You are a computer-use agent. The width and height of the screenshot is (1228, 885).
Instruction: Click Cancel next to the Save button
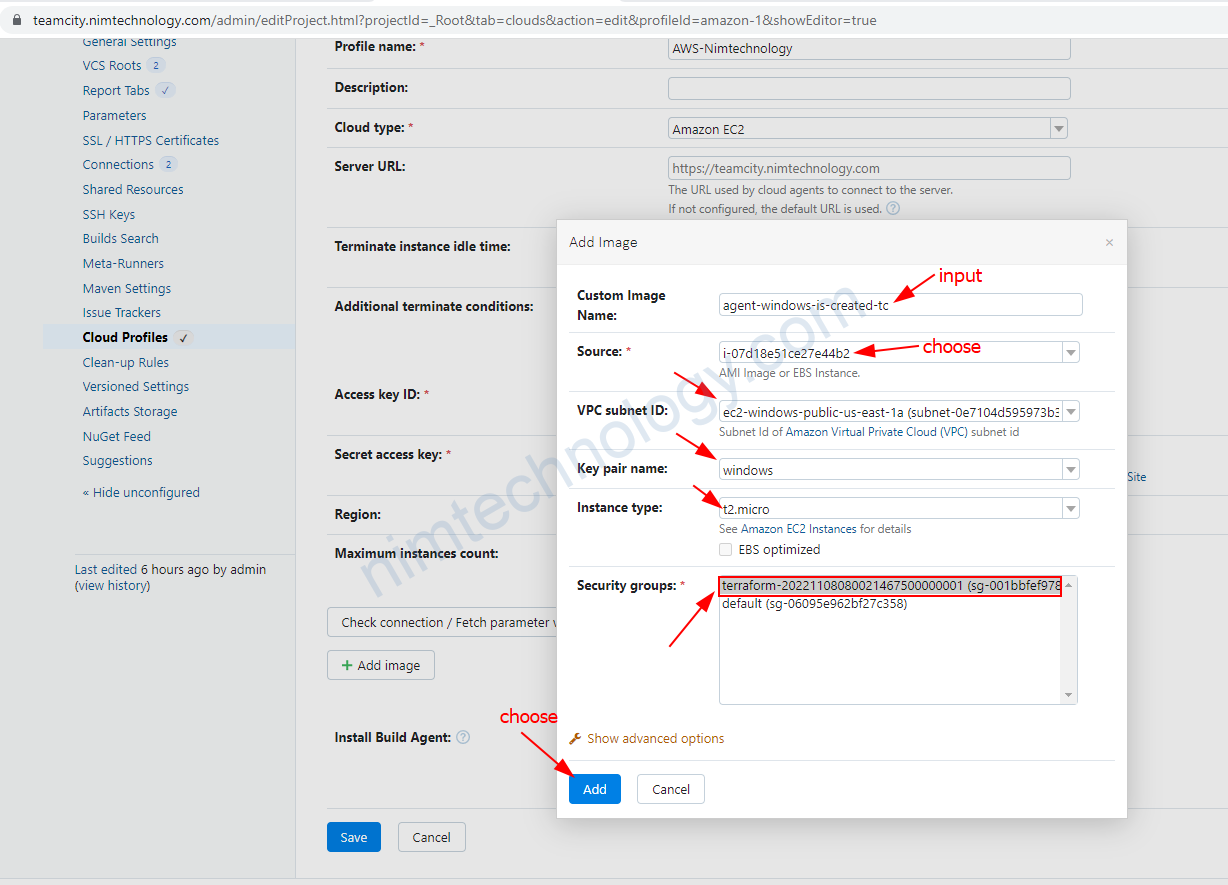point(432,837)
